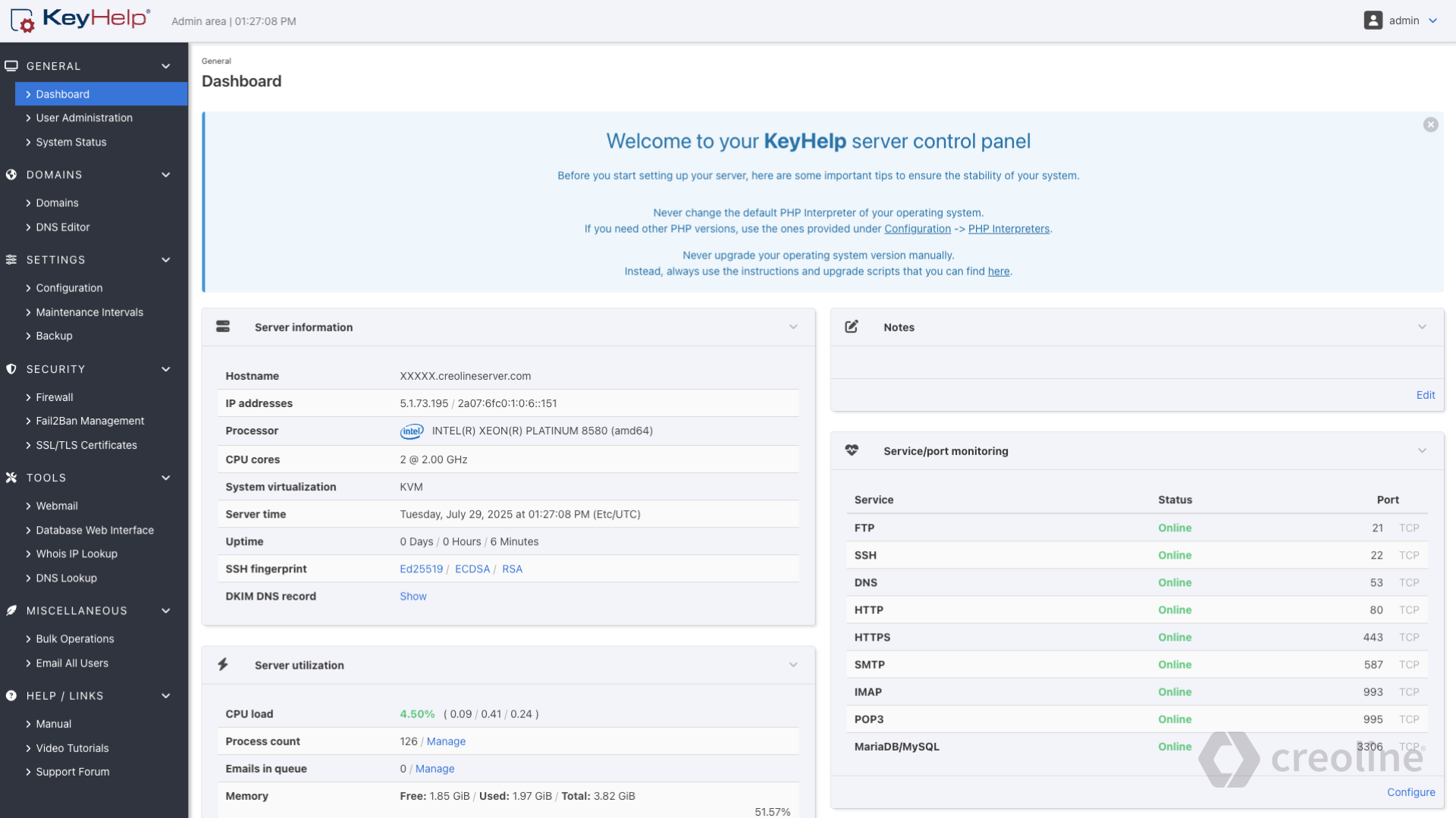This screenshot has height=818, width=1456.
Task: View the RSA SSH fingerprint
Action: 512,569
